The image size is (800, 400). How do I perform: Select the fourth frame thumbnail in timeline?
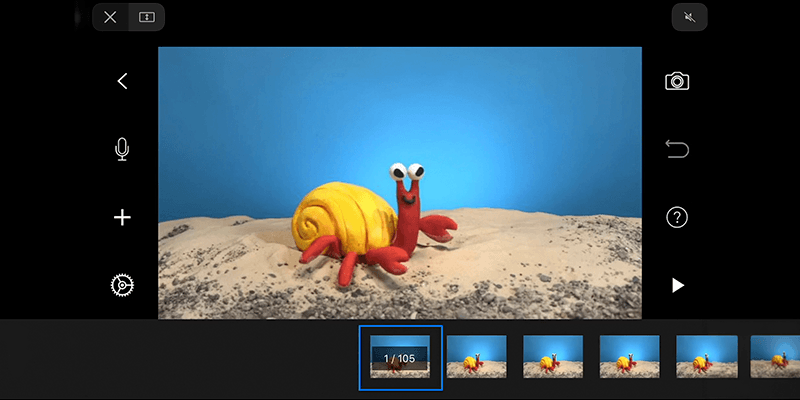click(630, 357)
